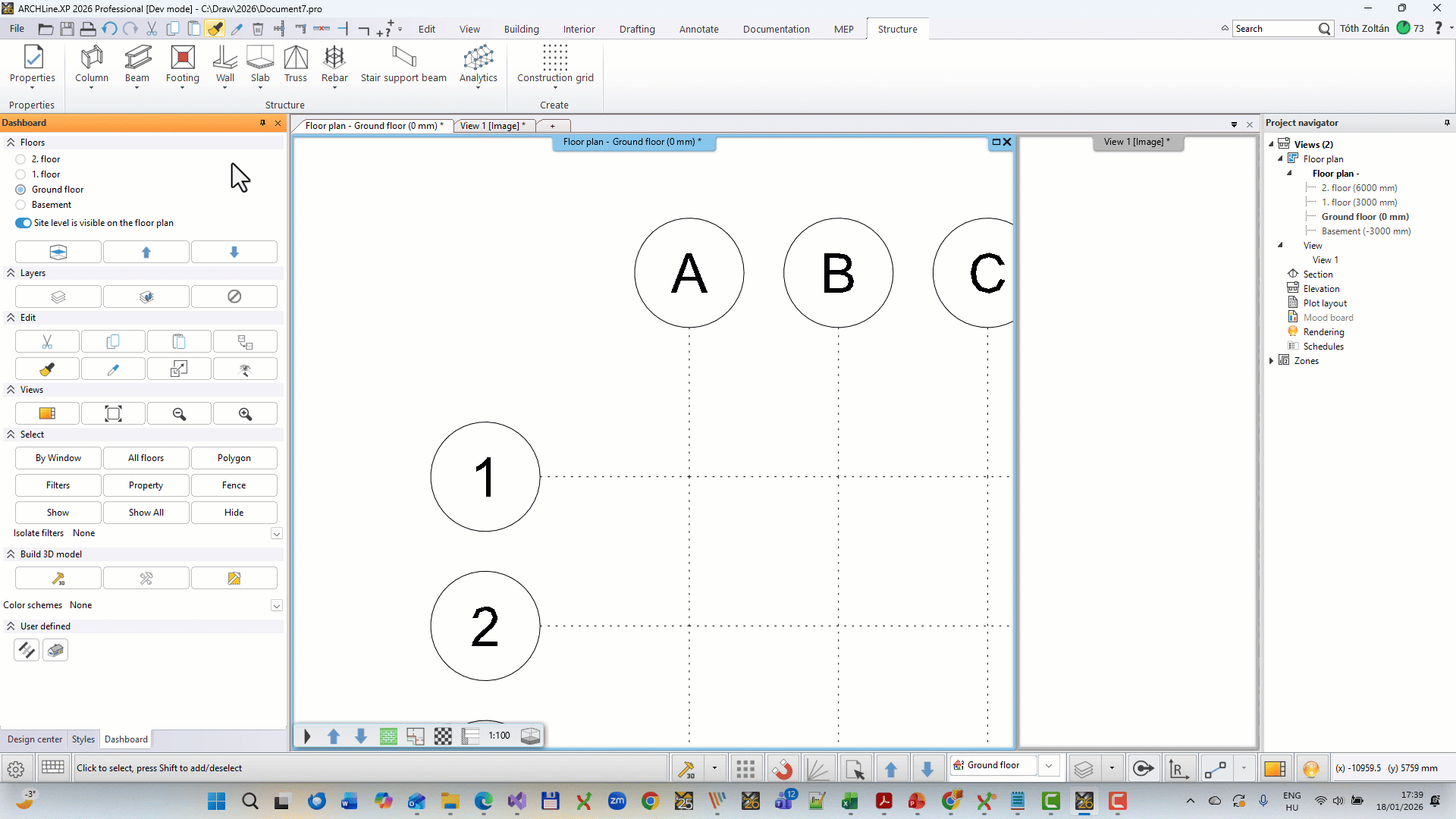Select the Column tool in the Structure ribbon
The image size is (1456, 819).
click(x=91, y=67)
